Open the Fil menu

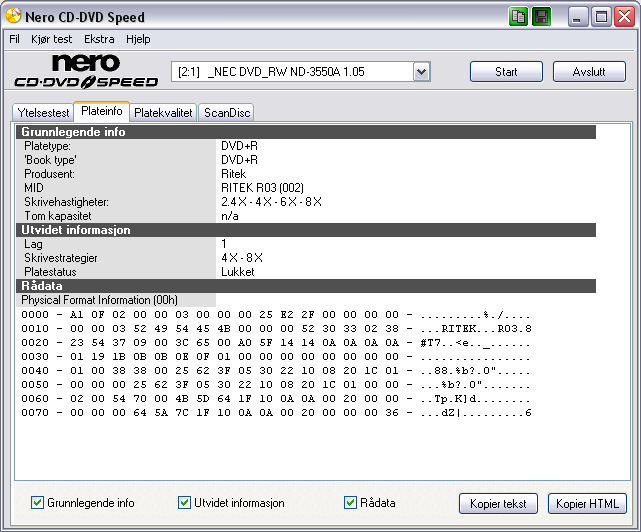(x=15, y=39)
